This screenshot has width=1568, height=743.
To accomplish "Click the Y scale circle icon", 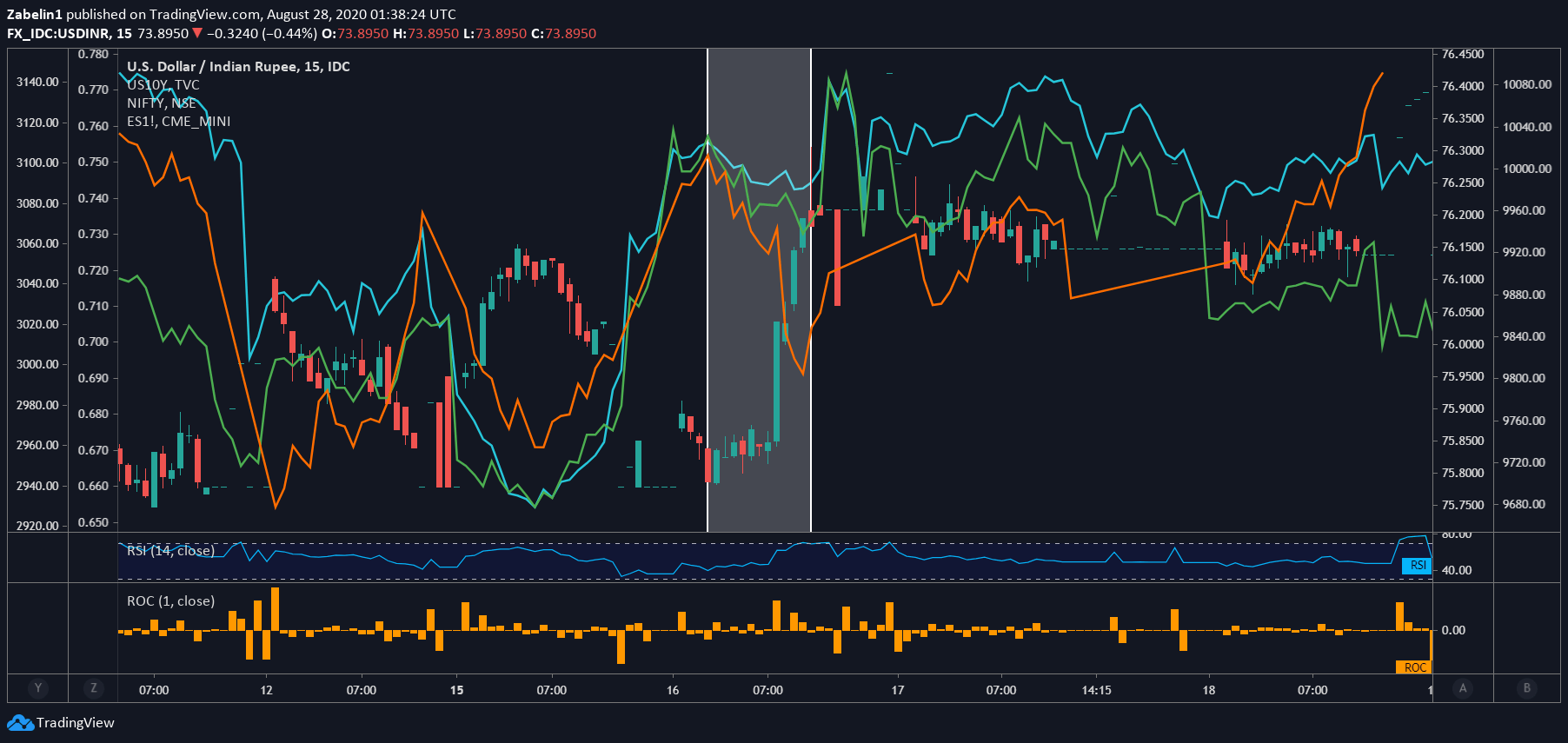I will [x=37, y=688].
